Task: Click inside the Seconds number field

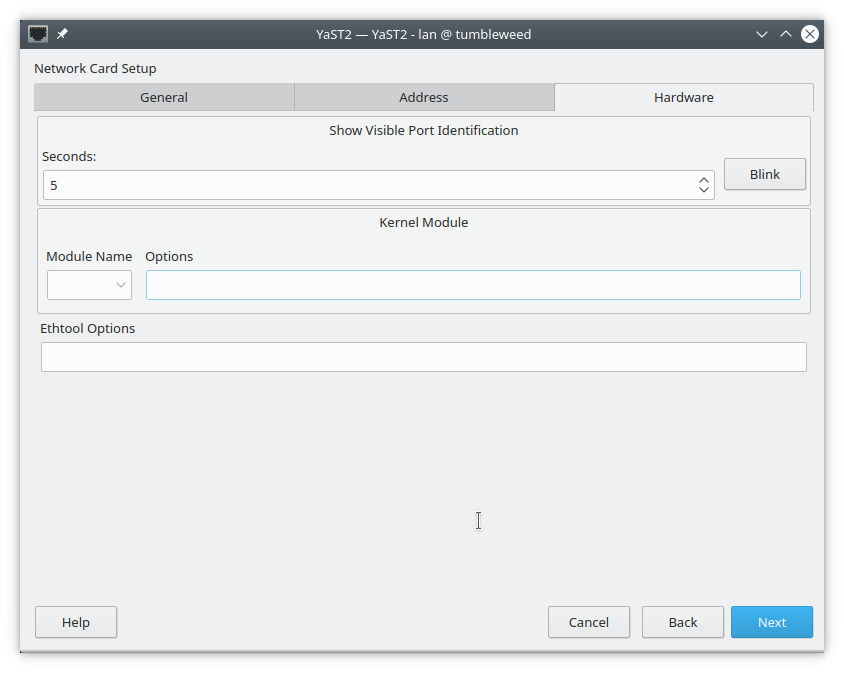Action: click(x=370, y=185)
